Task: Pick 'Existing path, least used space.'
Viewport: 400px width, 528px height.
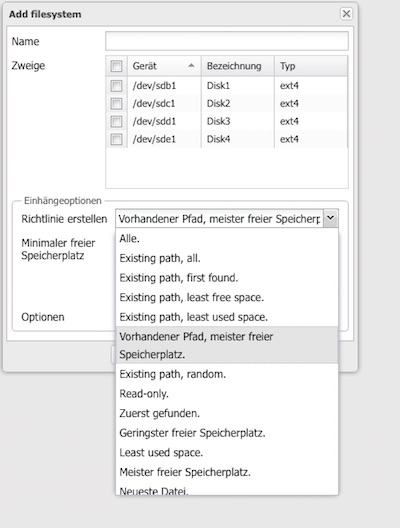Action: coord(227,317)
